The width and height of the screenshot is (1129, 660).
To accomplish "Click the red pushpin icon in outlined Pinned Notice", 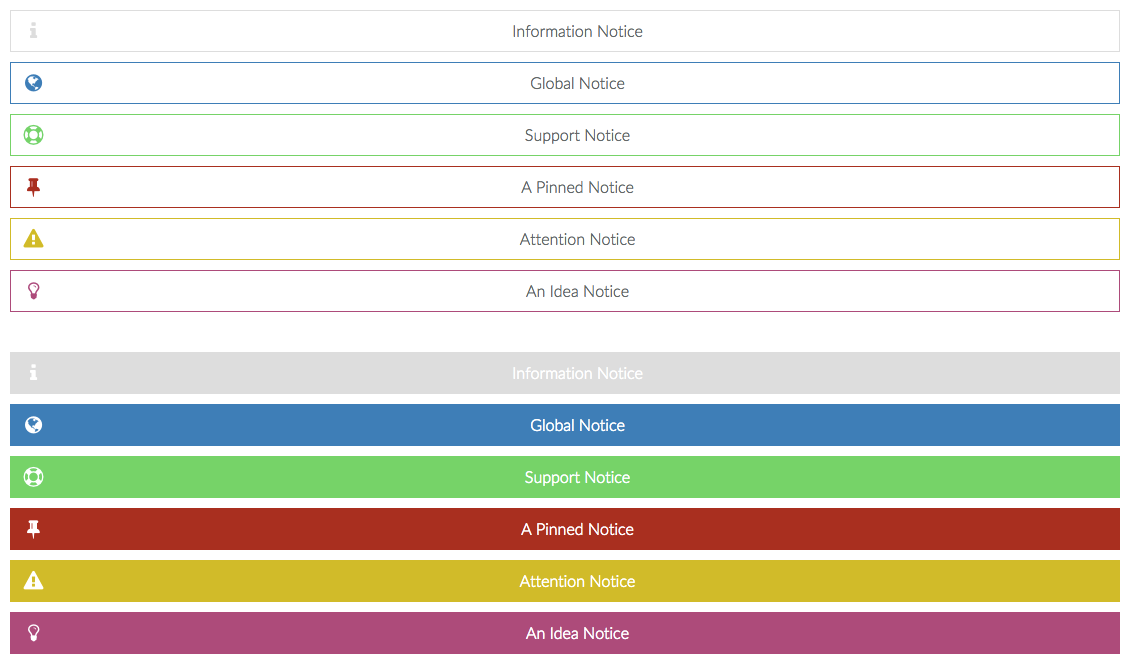I will (x=33, y=187).
